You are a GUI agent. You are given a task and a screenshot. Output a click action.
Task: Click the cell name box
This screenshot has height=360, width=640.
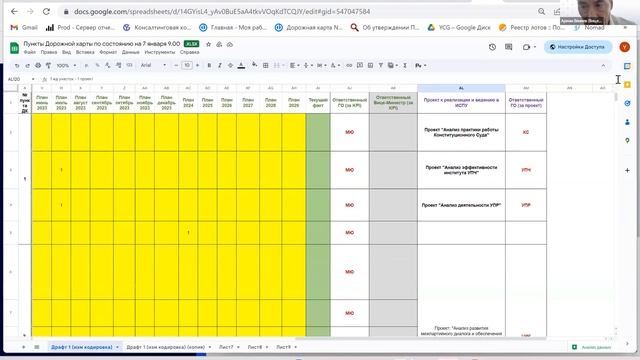pyautogui.click(x=20, y=79)
